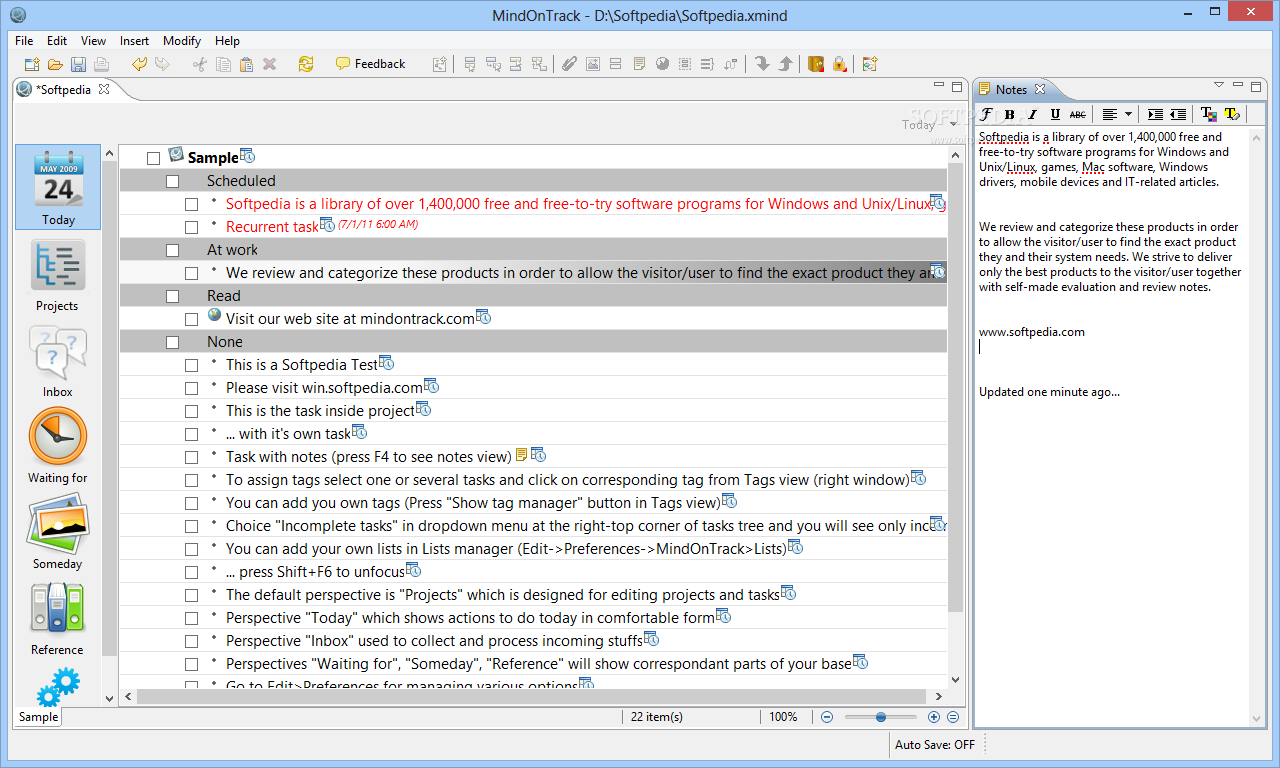Image resolution: width=1280 pixels, height=768 pixels.
Task: Open the Insert menu
Action: [134, 41]
